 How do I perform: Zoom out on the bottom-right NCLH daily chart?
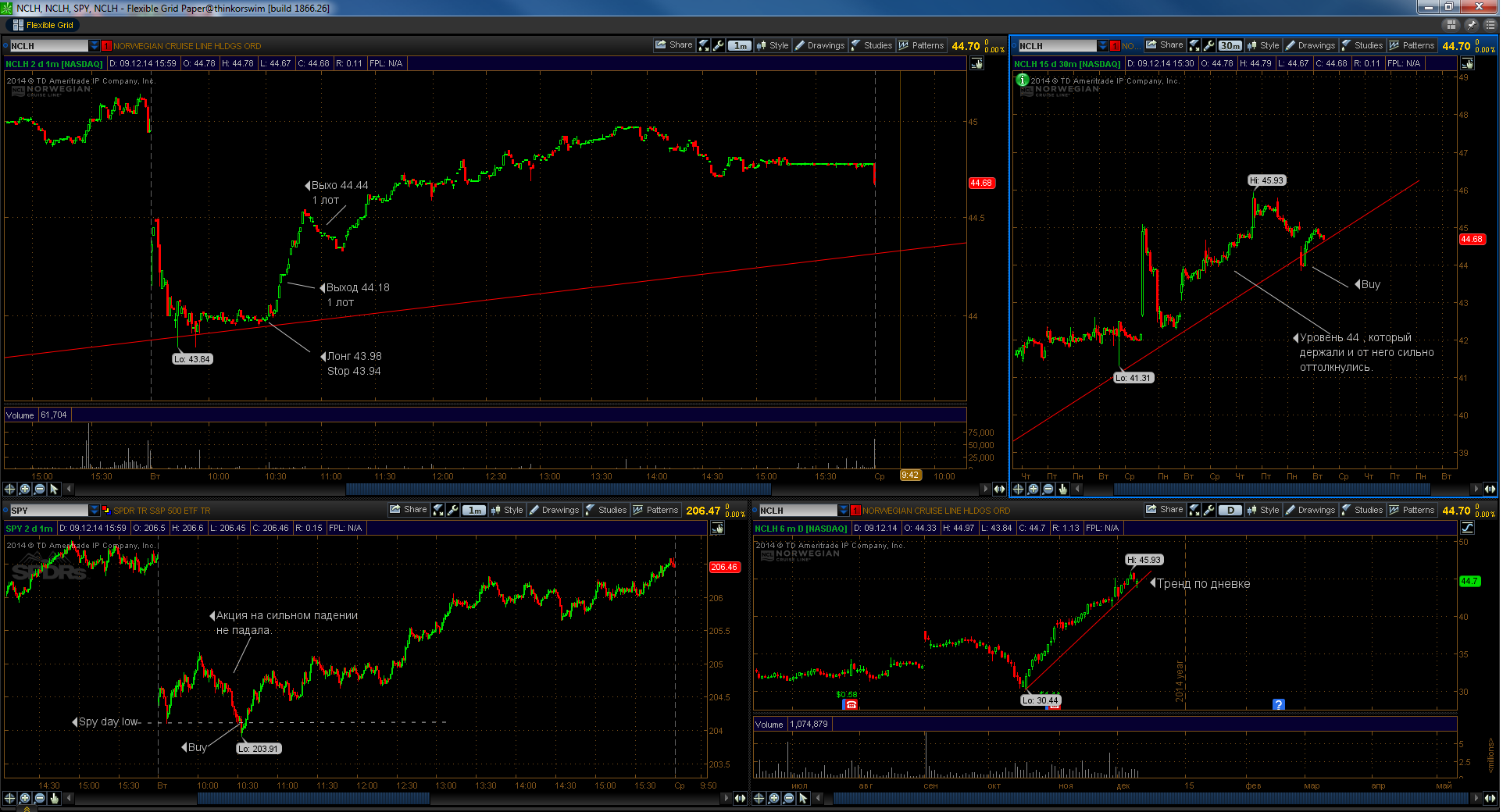point(788,798)
